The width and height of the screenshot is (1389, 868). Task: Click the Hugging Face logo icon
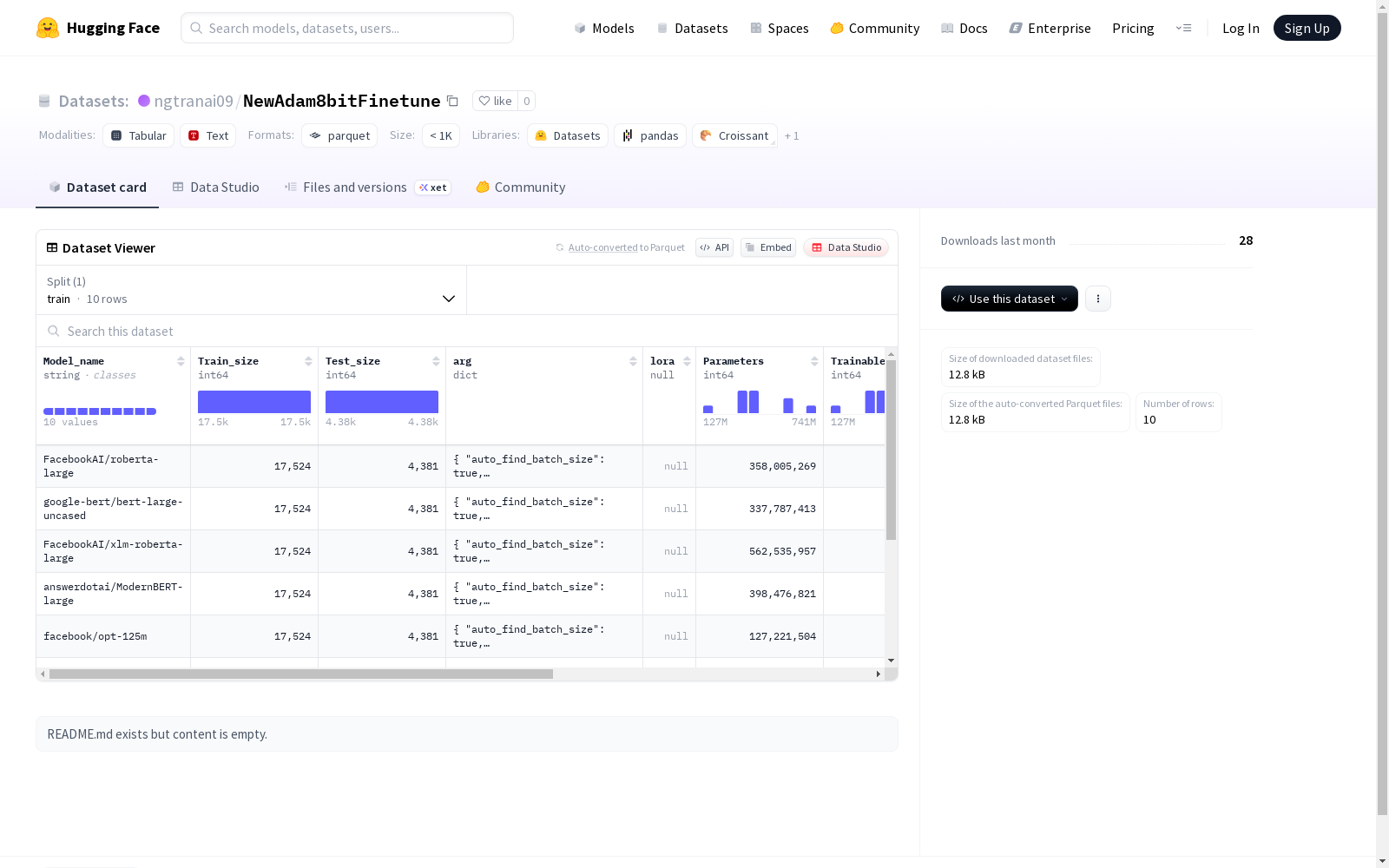[48, 28]
